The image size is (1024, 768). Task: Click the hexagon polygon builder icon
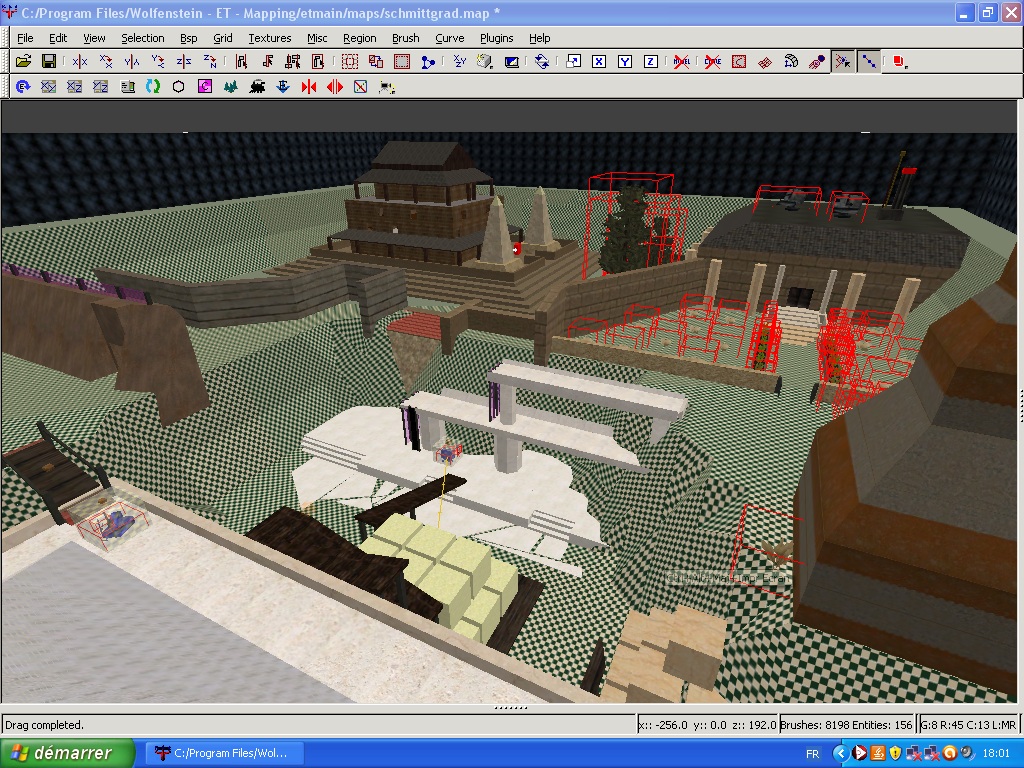[178, 86]
